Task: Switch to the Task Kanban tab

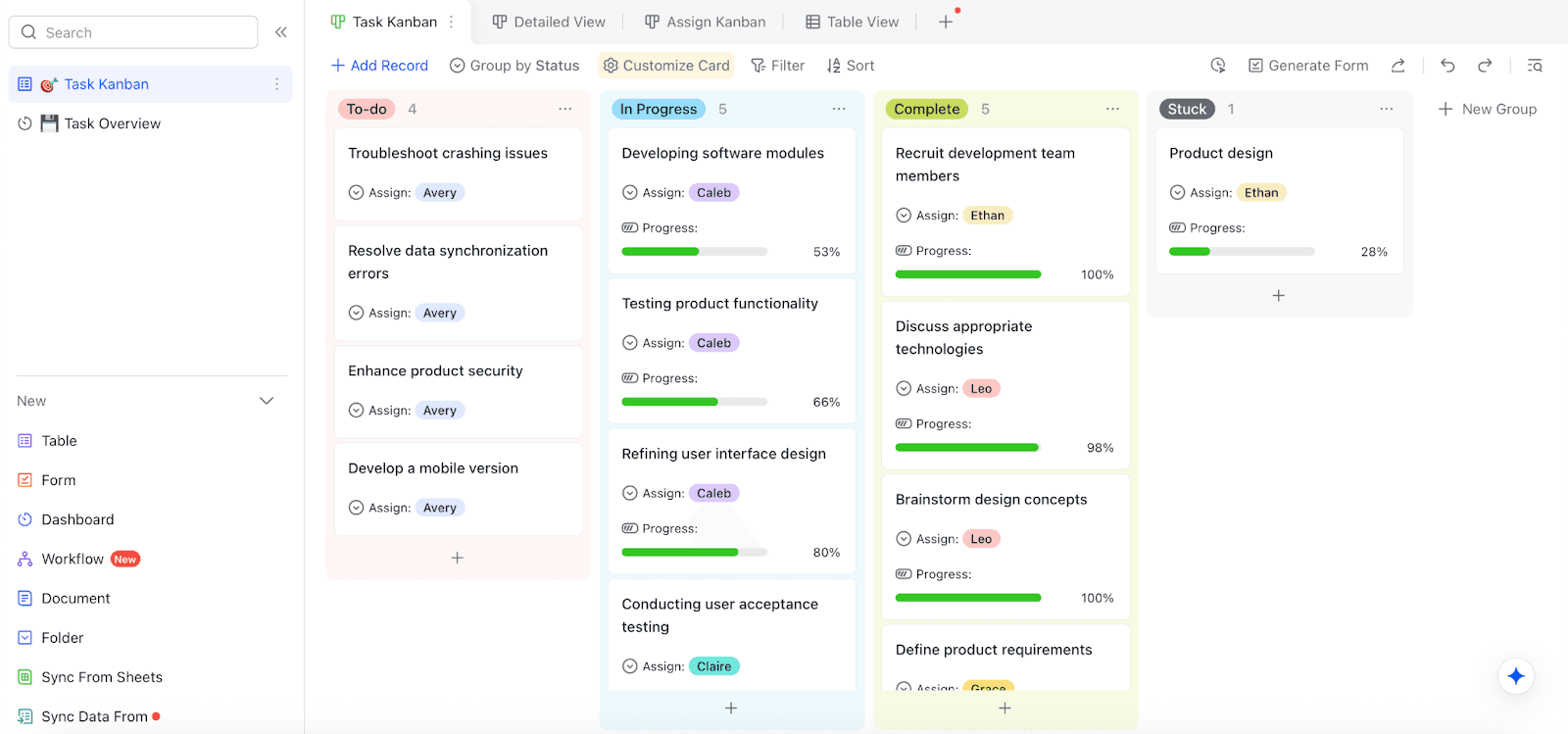Action: (384, 22)
